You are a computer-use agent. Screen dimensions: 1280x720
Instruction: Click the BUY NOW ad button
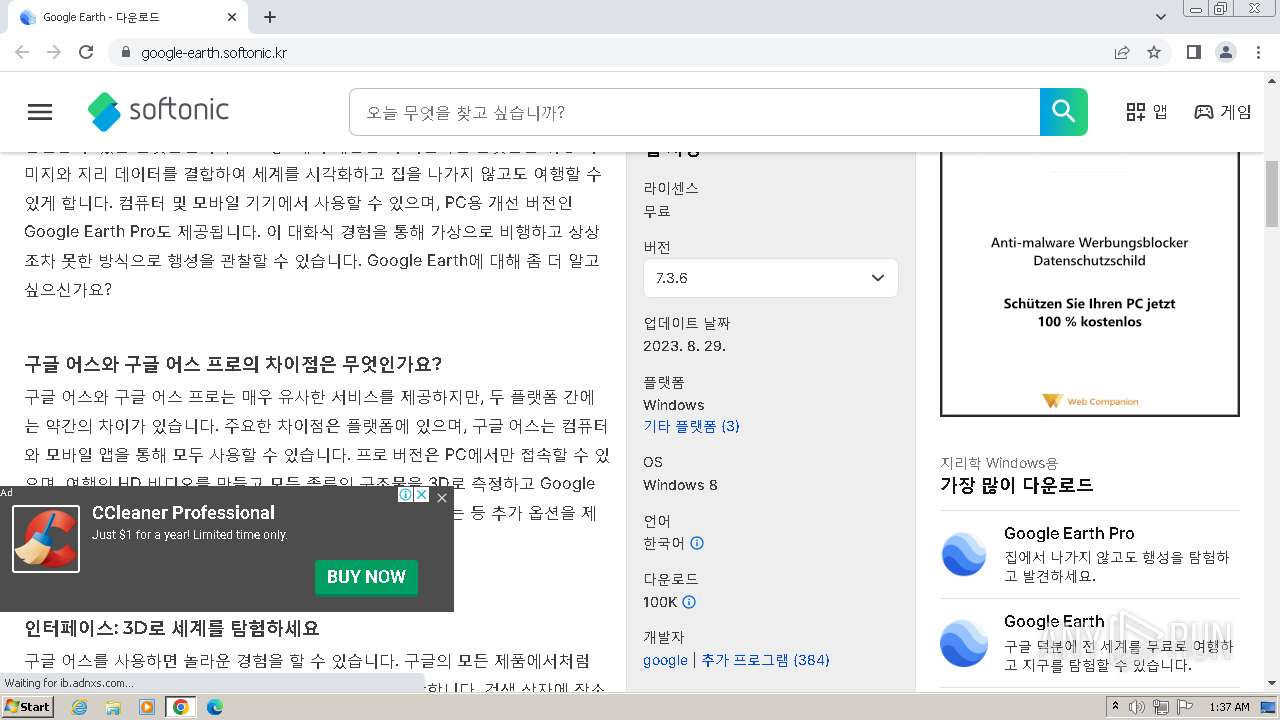(366, 577)
